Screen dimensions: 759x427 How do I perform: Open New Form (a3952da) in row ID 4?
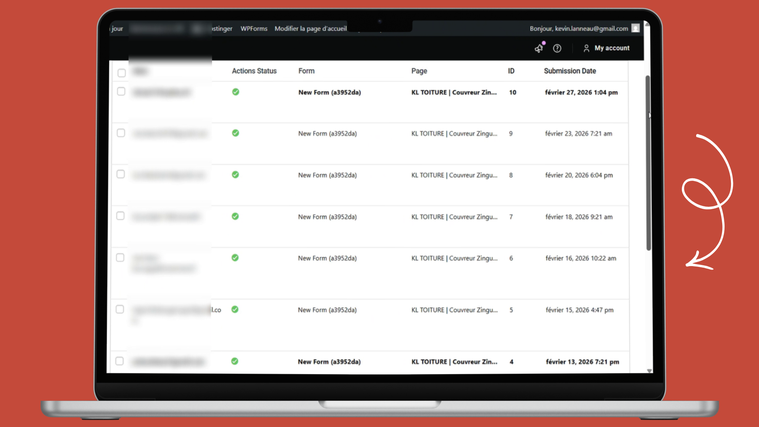tap(329, 362)
